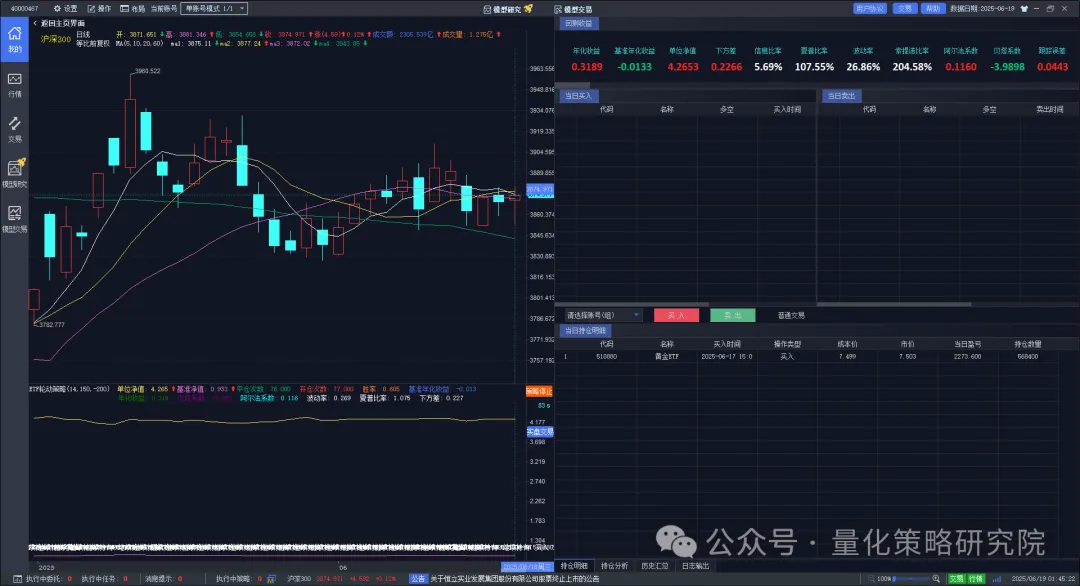Click the 公告 announcement badge in status bar
This screenshot has width=1080, height=586.
[x=418, y=579]
